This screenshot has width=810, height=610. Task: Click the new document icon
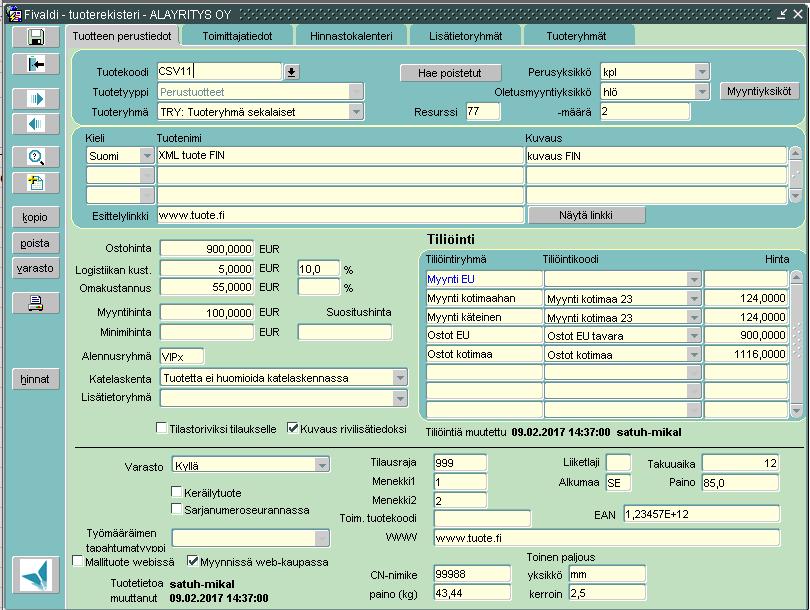(x=36, y=183)
